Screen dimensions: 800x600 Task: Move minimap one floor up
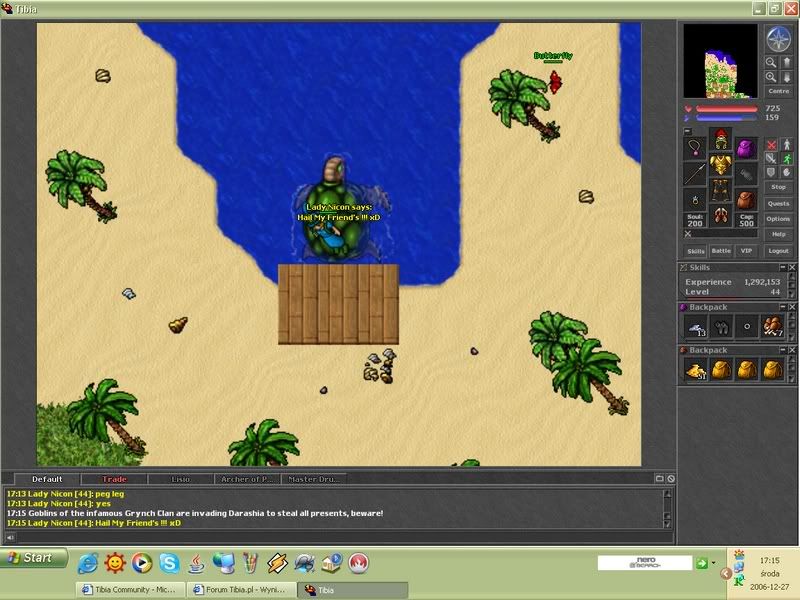tap(786, 63)
